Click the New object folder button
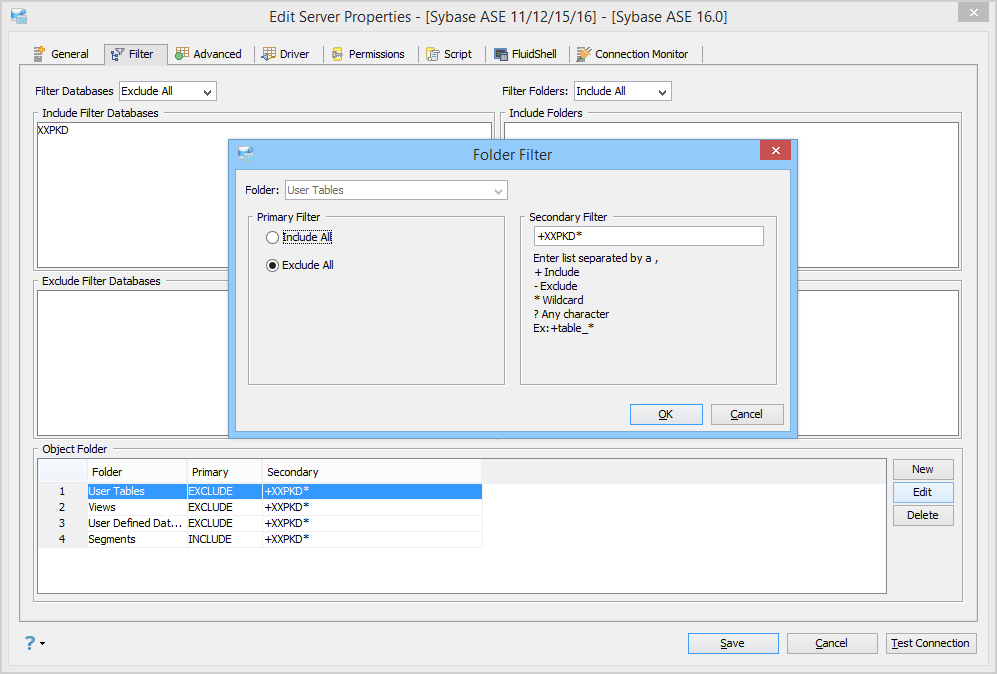997x674 pixels. pyautogui.click(x=923, y=469)
